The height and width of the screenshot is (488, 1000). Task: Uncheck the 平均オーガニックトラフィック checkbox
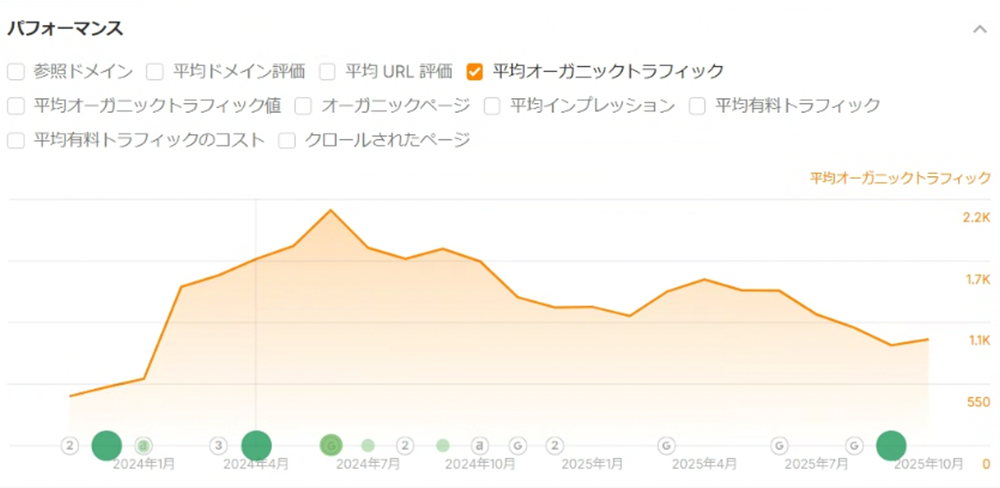[475, 71]
